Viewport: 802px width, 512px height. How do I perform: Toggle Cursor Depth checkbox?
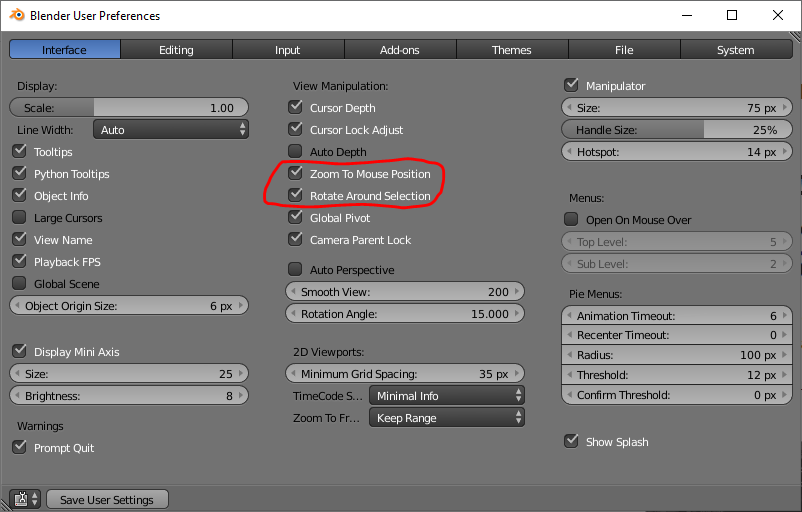click(x=295, y=107)
